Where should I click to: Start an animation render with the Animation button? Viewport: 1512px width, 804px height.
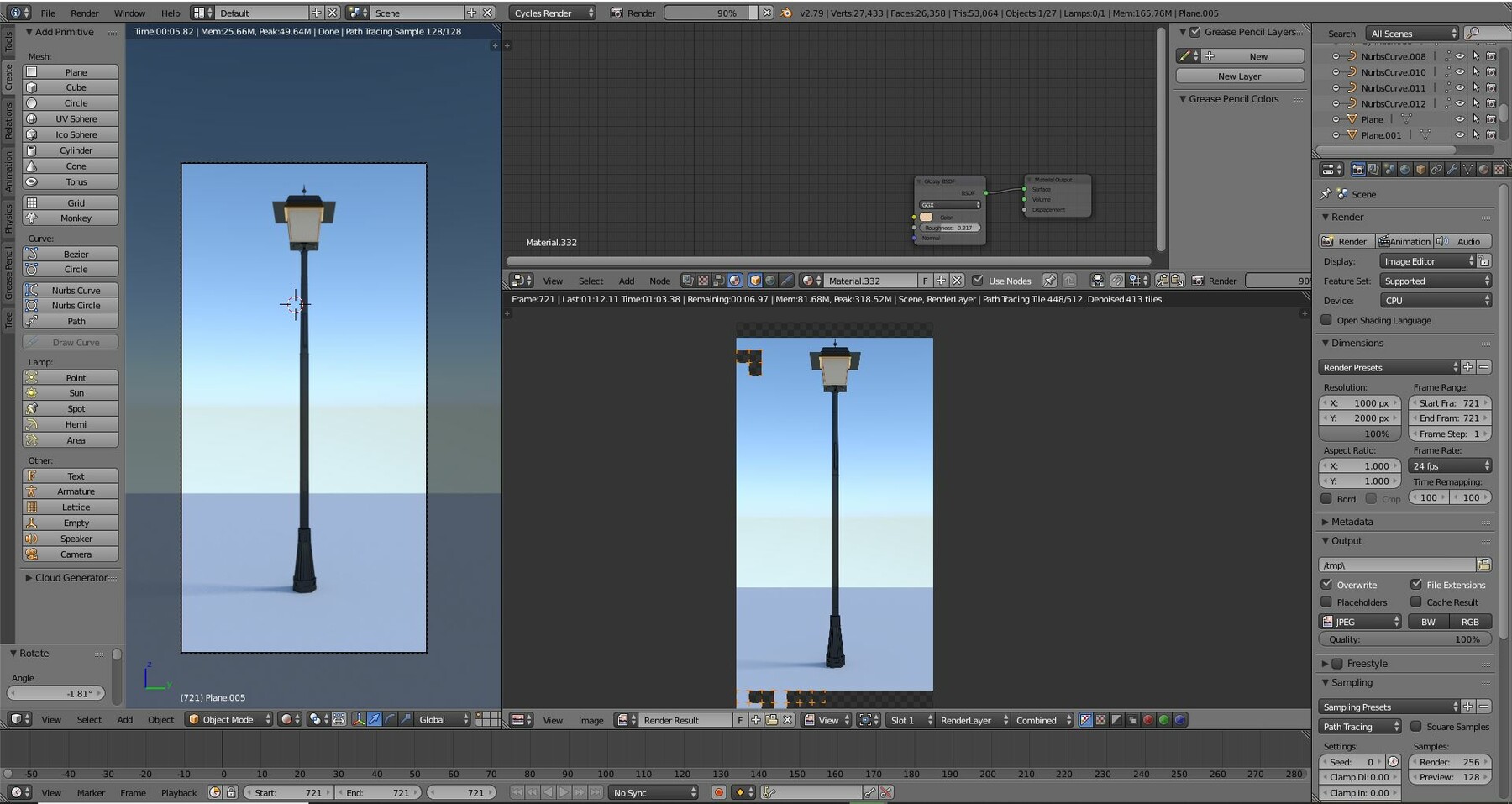(x=1404, y=241)
